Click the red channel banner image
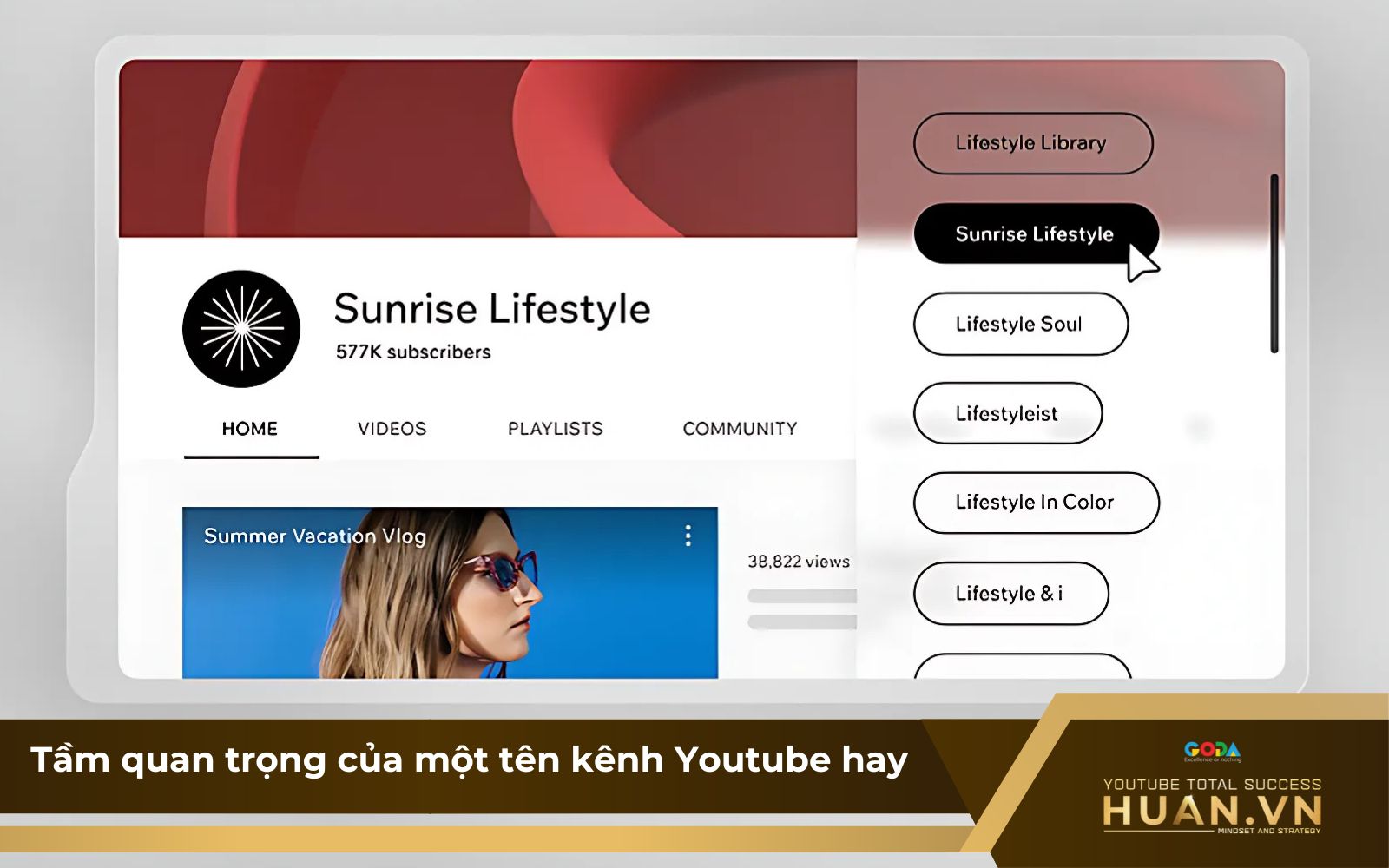Viewport: 1389px width, 868px height. pos(488,148)
